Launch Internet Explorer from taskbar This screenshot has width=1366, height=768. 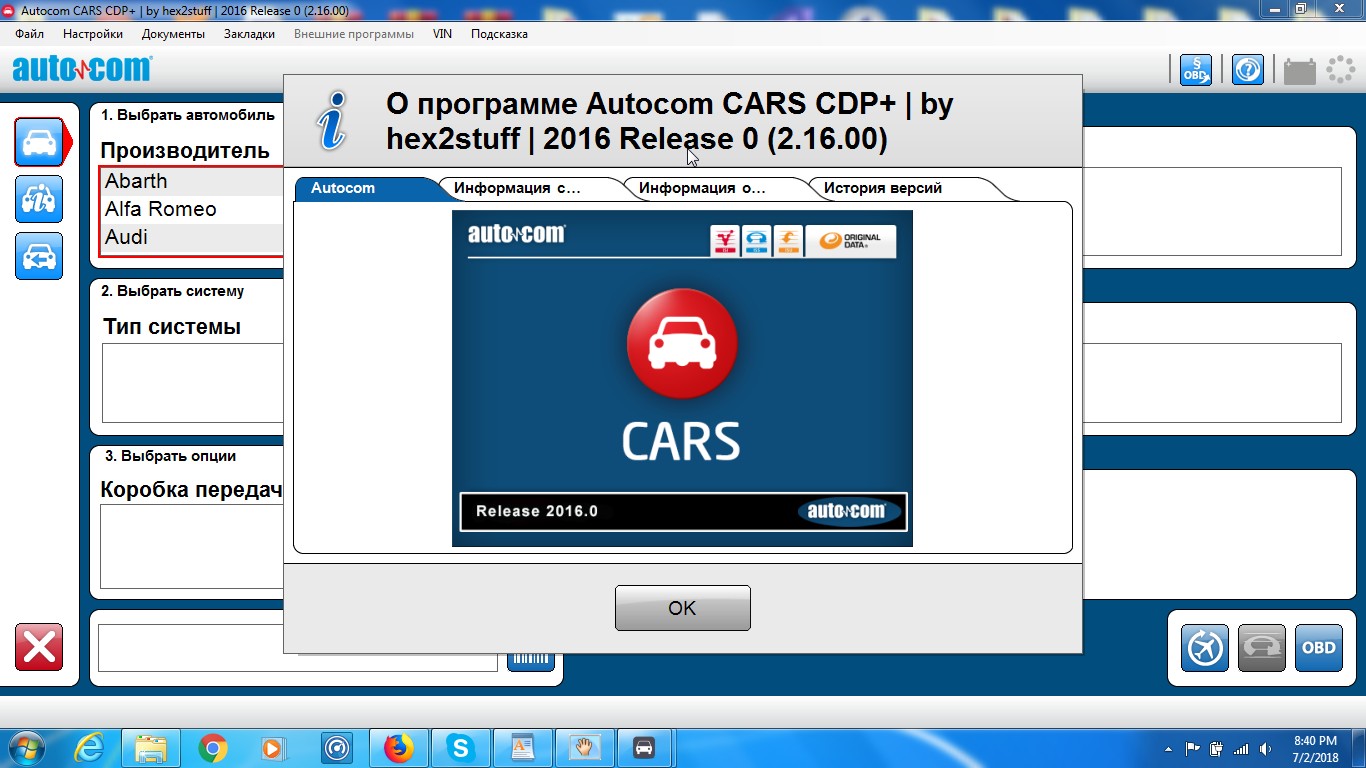[x=90, y=748]
